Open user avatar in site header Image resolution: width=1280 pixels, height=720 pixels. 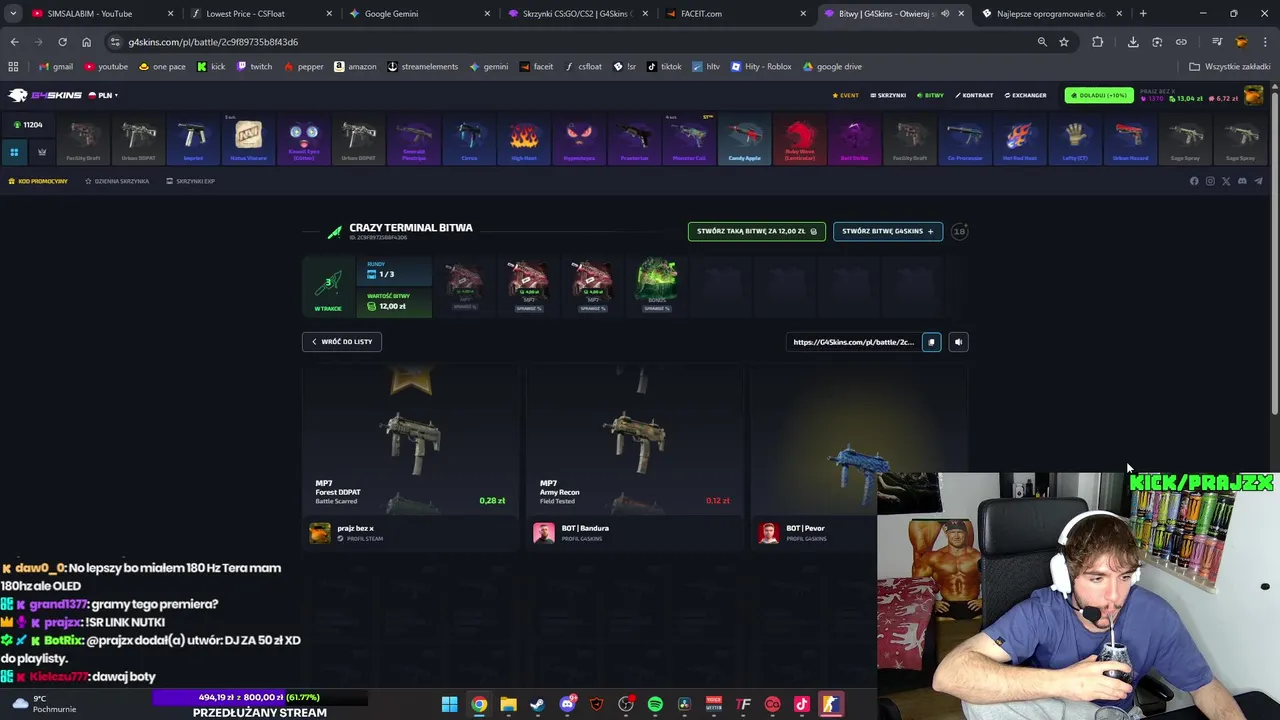click(x=1253, y=95)
